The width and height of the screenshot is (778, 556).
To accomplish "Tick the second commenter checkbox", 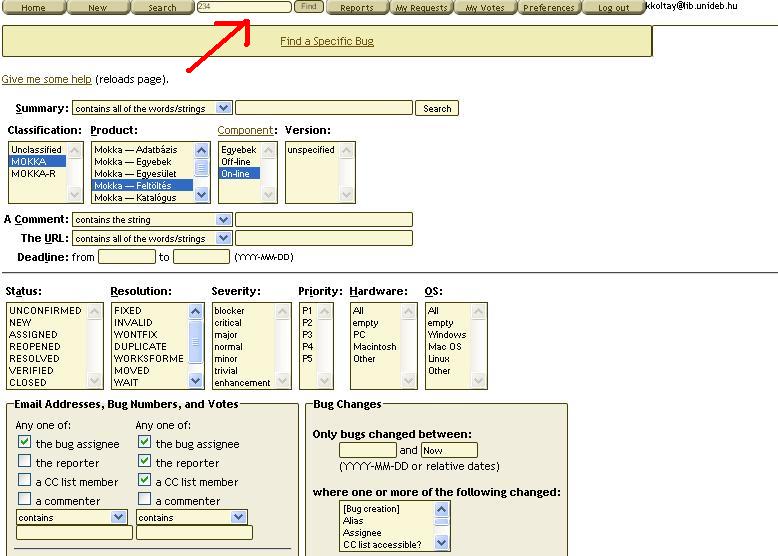I will tap(144, 500).
